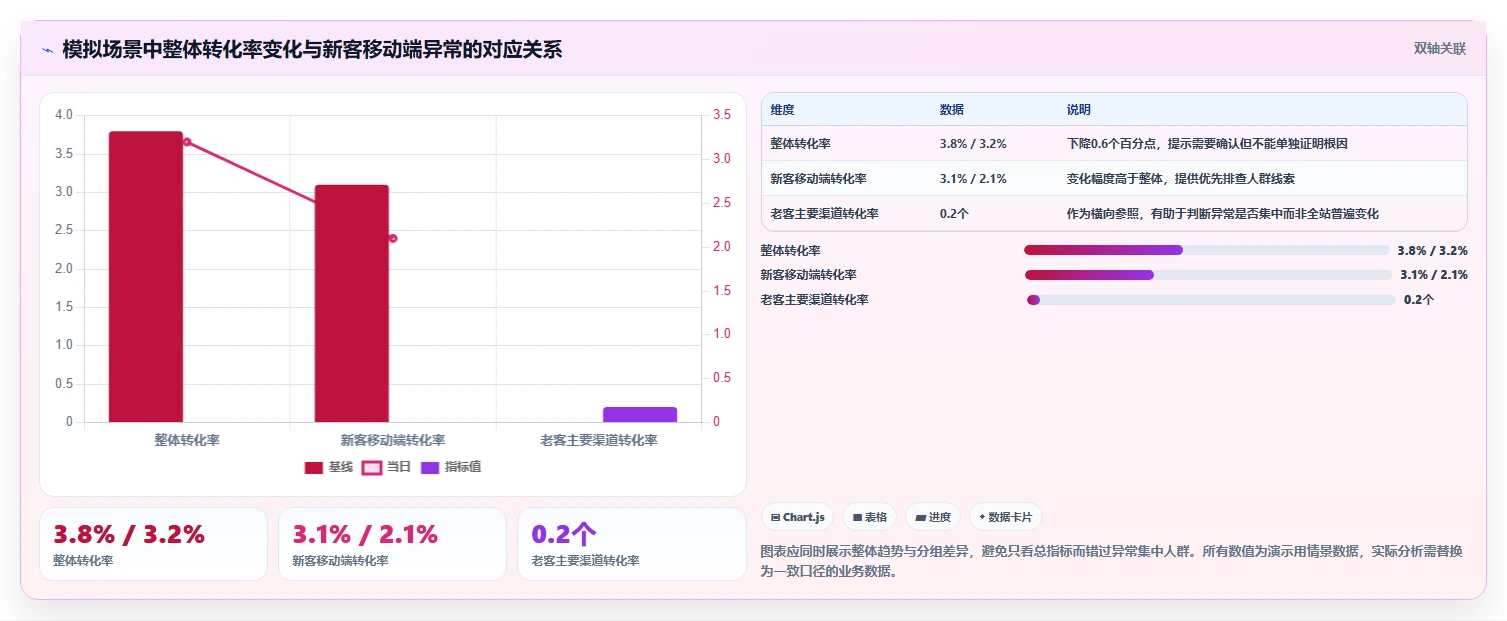Click the 3.1% / 2.1% data card
Screen dimensions: 1507x621
(x=392, y=544)
